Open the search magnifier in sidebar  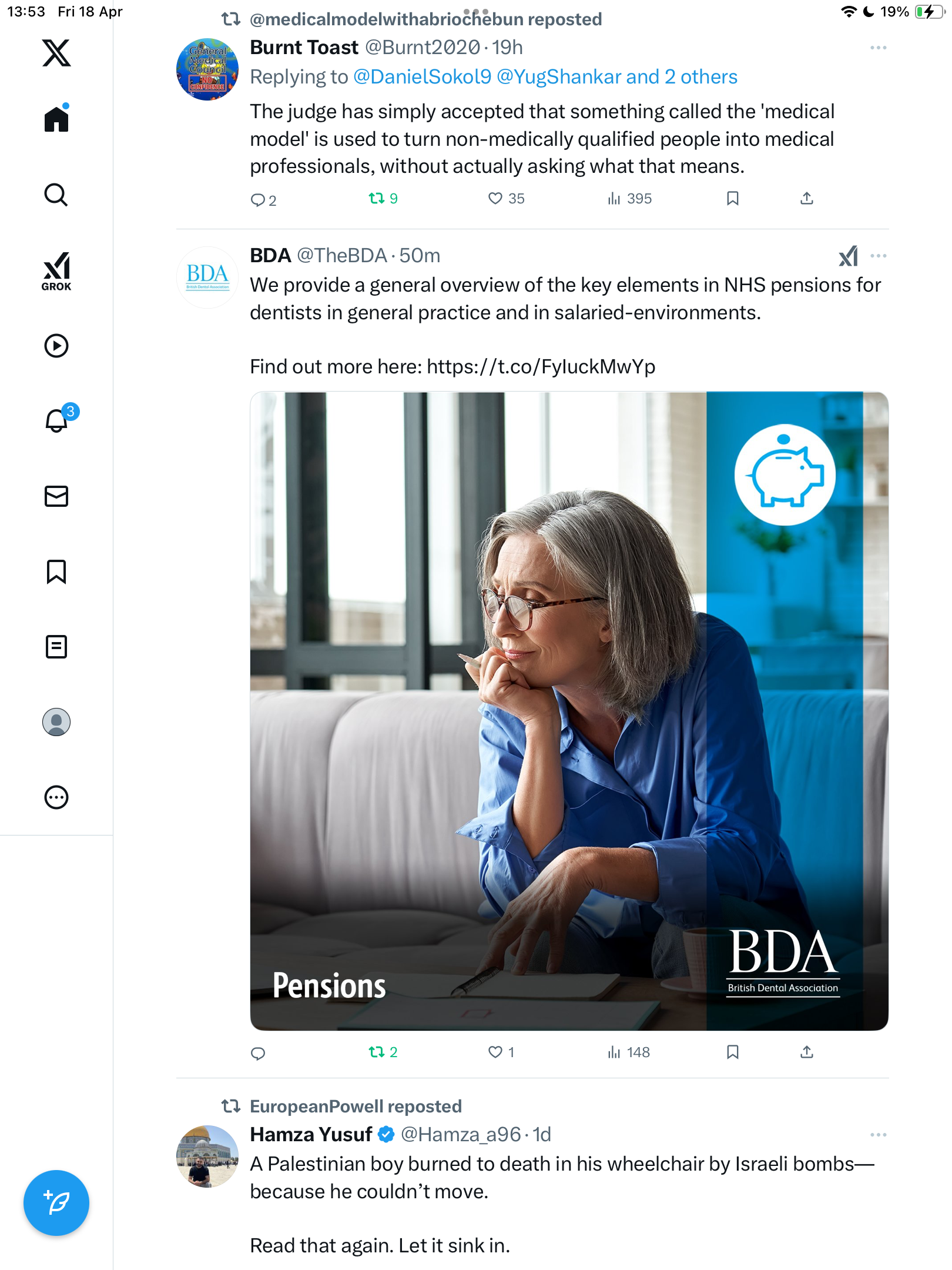click(x=56, y=195)
